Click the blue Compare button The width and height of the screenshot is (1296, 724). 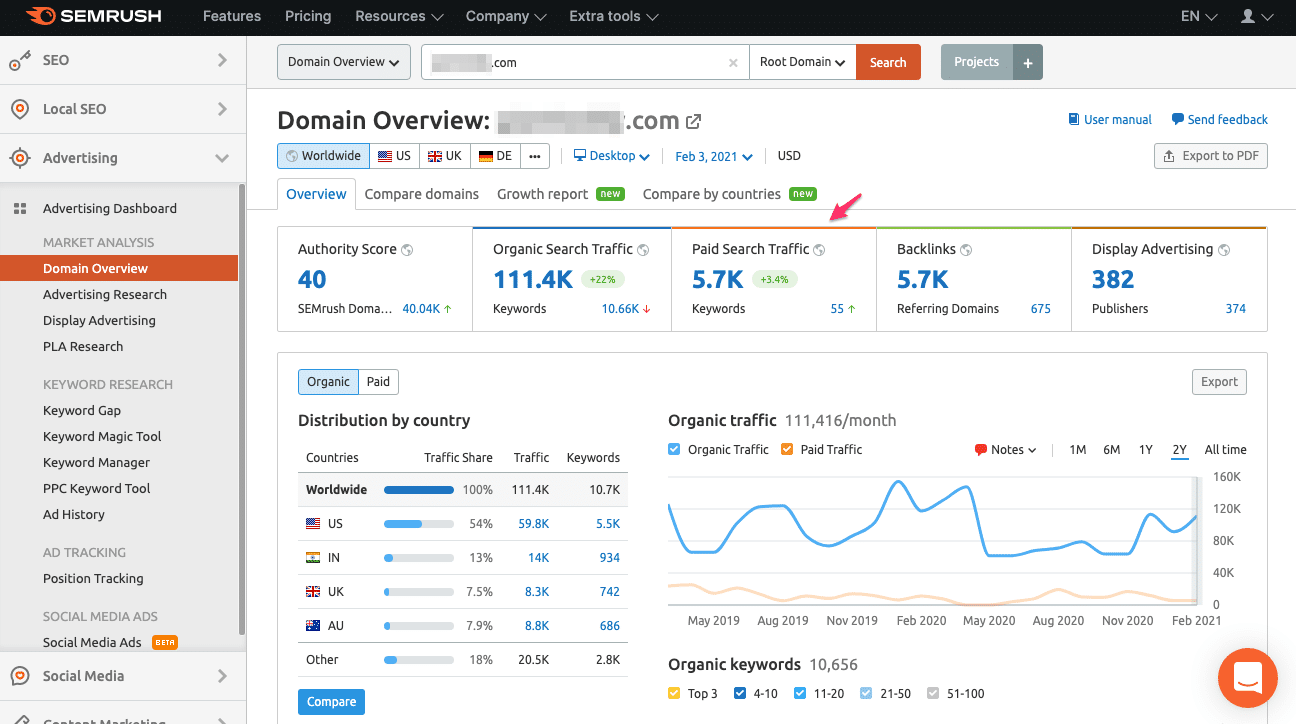pyautogui.click(x=332, y=702)
